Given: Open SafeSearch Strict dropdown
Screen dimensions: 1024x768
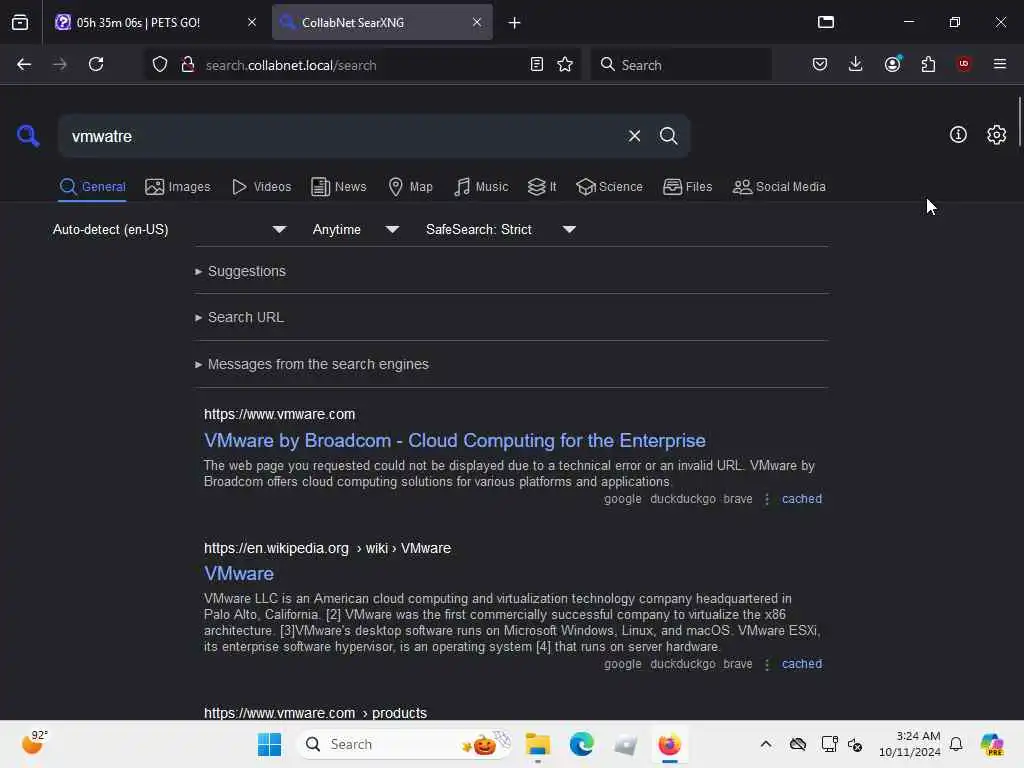Looking at the screenshot, I should [x=500, y=230].
